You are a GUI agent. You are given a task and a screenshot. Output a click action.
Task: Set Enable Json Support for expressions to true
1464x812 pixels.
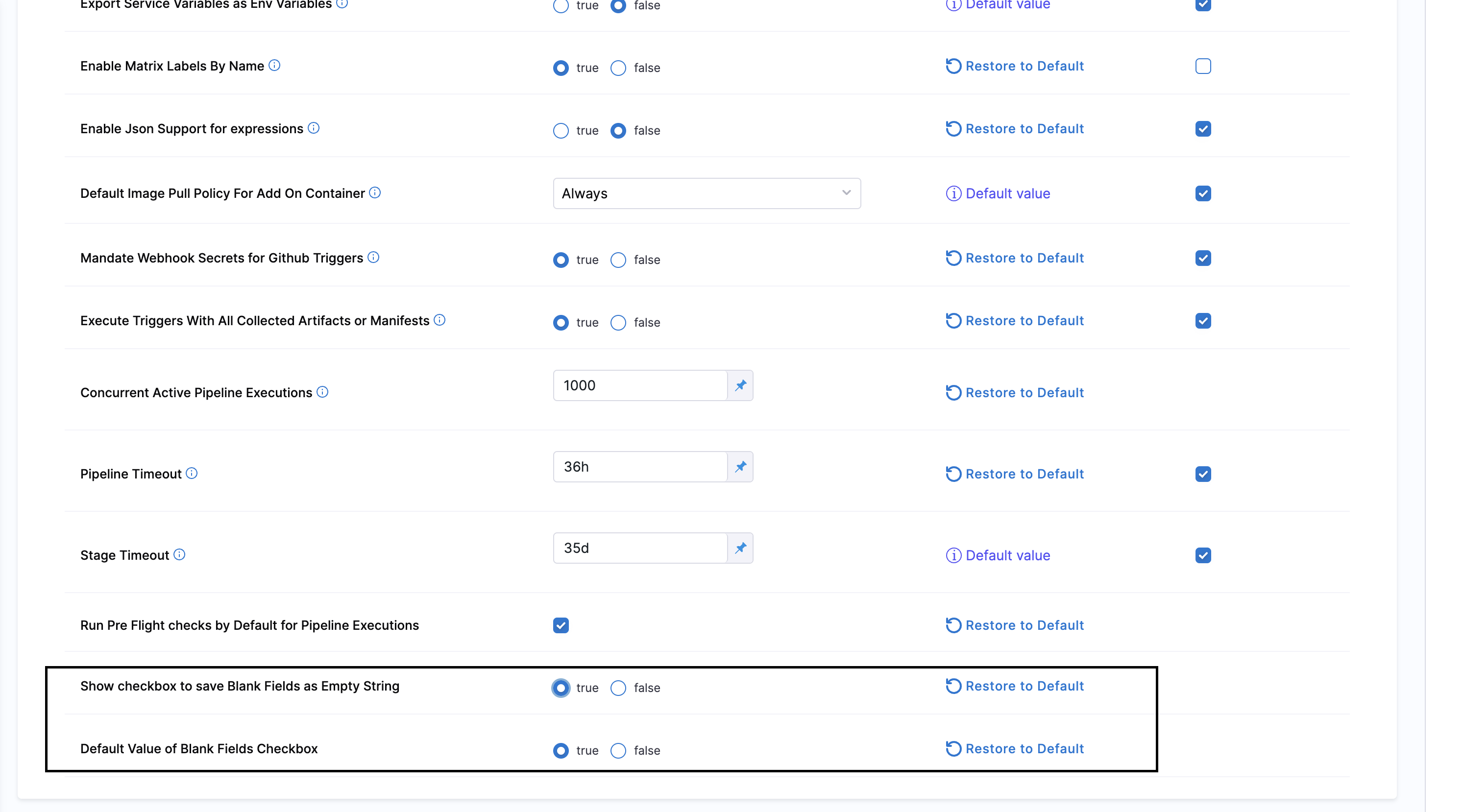[561, 131]
